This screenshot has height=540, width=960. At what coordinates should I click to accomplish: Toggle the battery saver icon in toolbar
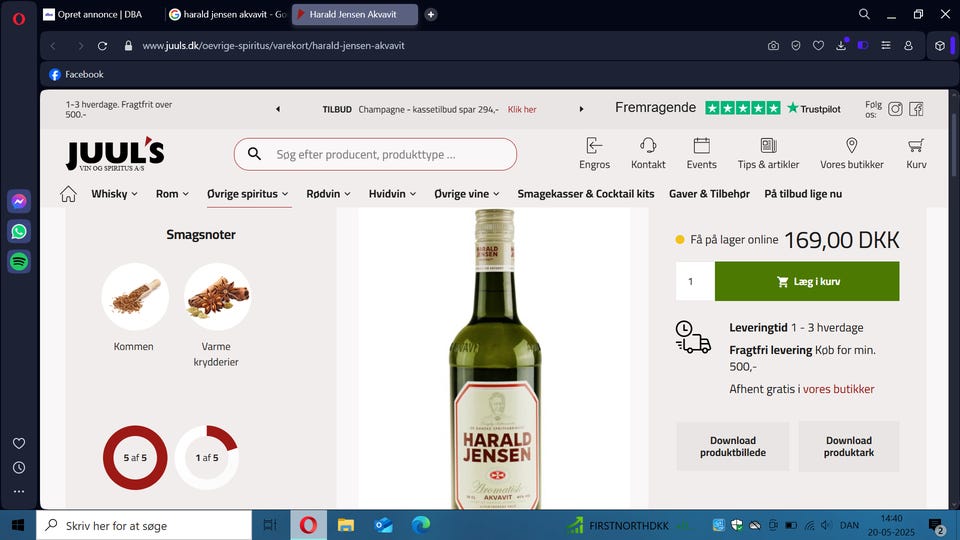pyautogui.click(x=863, y=46)
